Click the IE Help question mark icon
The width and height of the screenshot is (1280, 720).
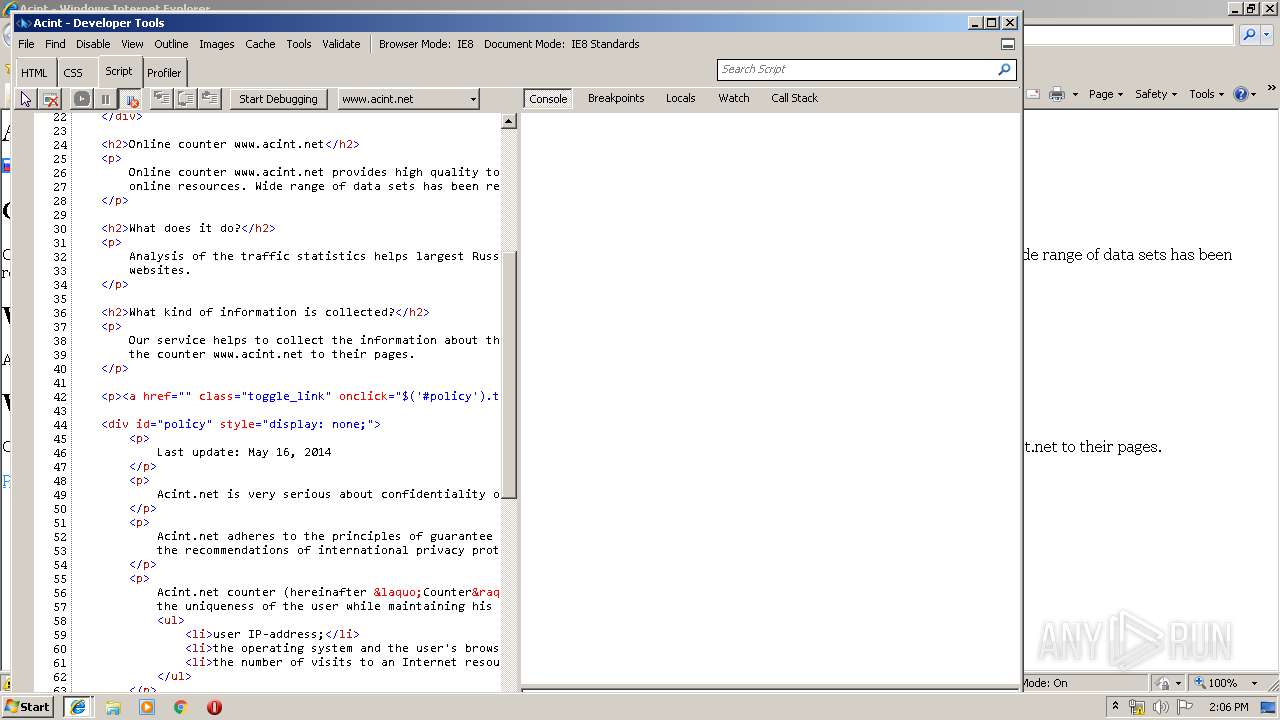(x=1241, y=94)
